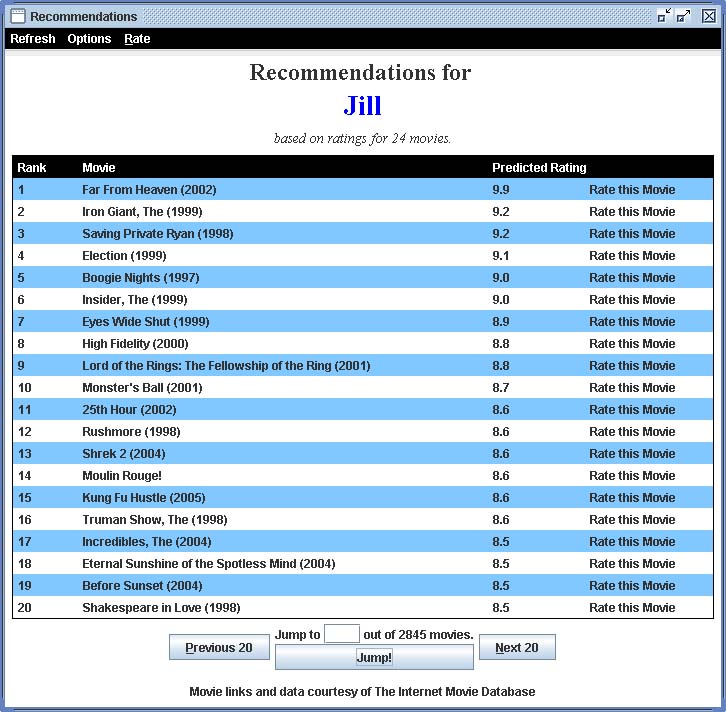
Task: Click the 9.9 predicted rating value
Action: [x=501, y=190]
